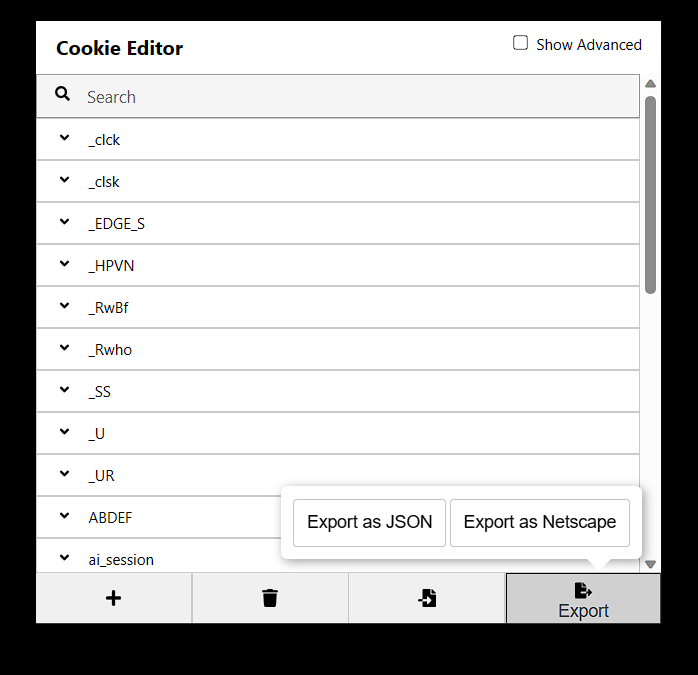698x675 pixels.
Task: Click the vertical scrollbar thumb
Action: (650, 195)
